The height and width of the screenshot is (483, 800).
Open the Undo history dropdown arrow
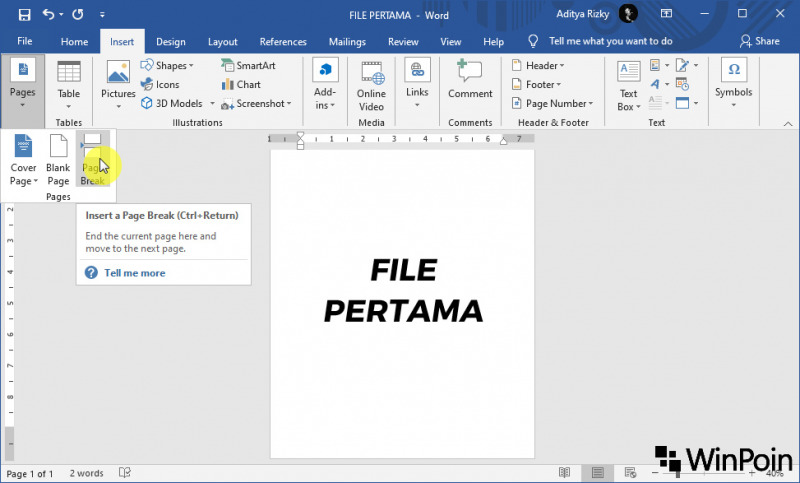[x=61, y=14]
